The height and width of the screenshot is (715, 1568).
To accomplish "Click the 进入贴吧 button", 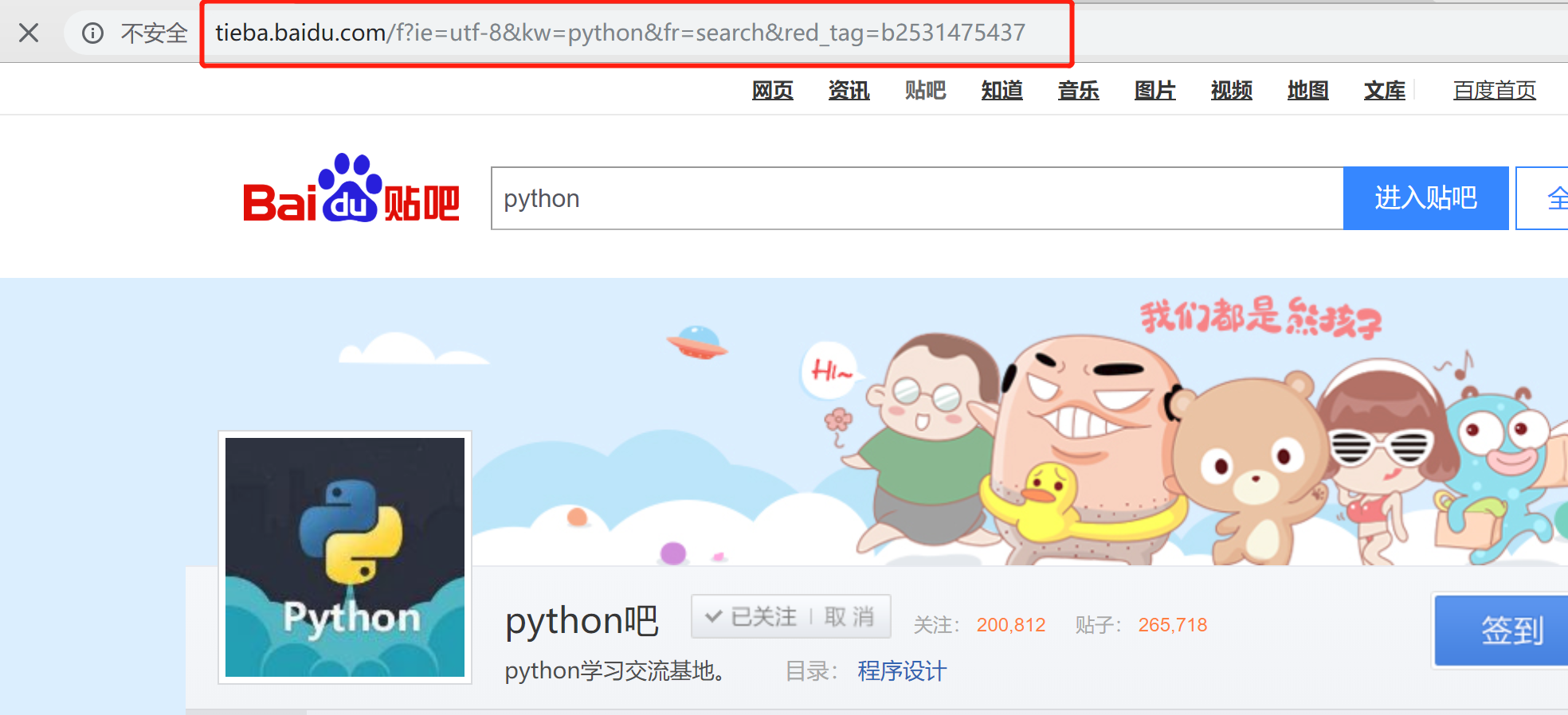I will [1425, 198].
